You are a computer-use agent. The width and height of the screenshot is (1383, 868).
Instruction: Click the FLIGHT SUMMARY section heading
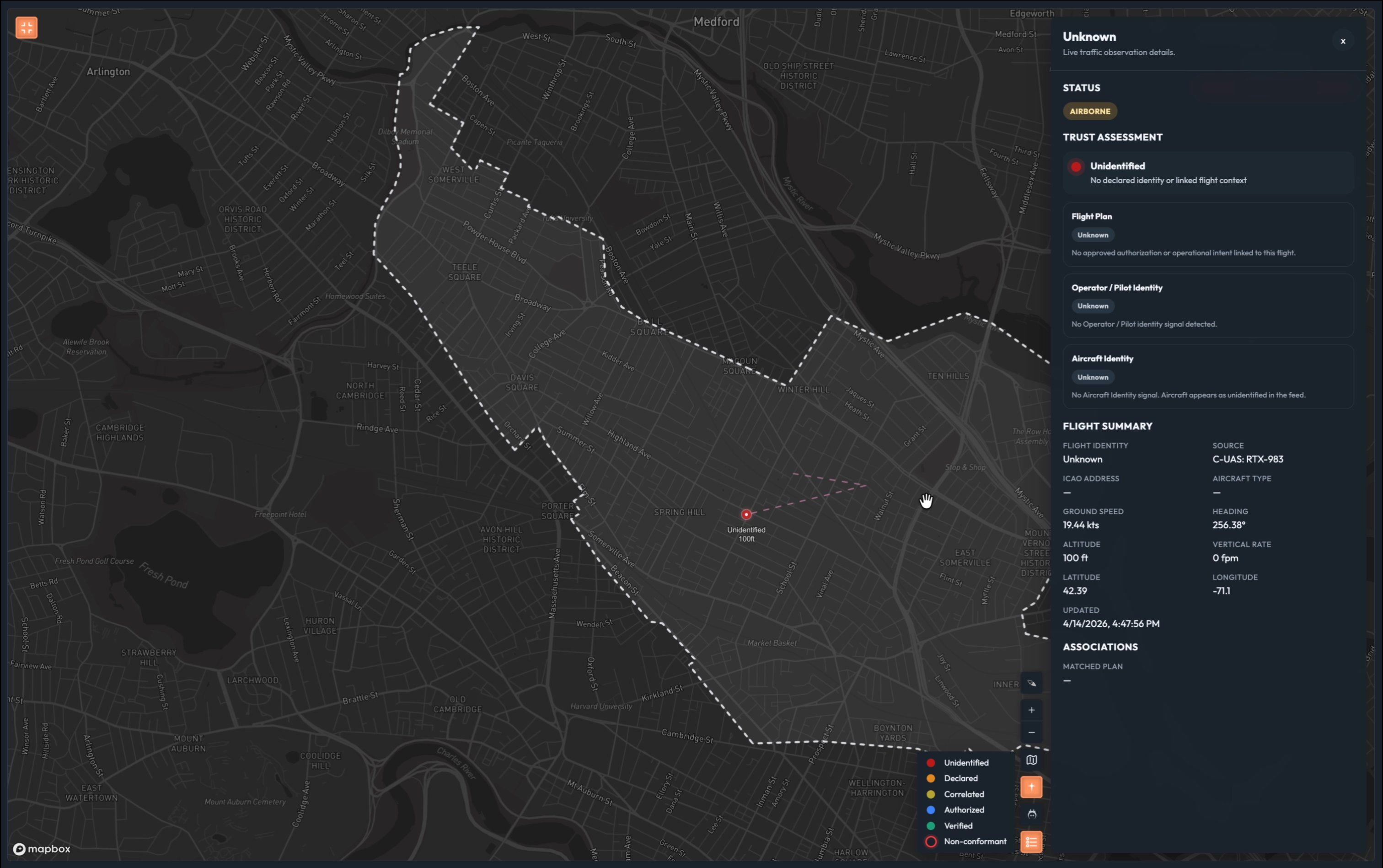[x=1107, y=426]
